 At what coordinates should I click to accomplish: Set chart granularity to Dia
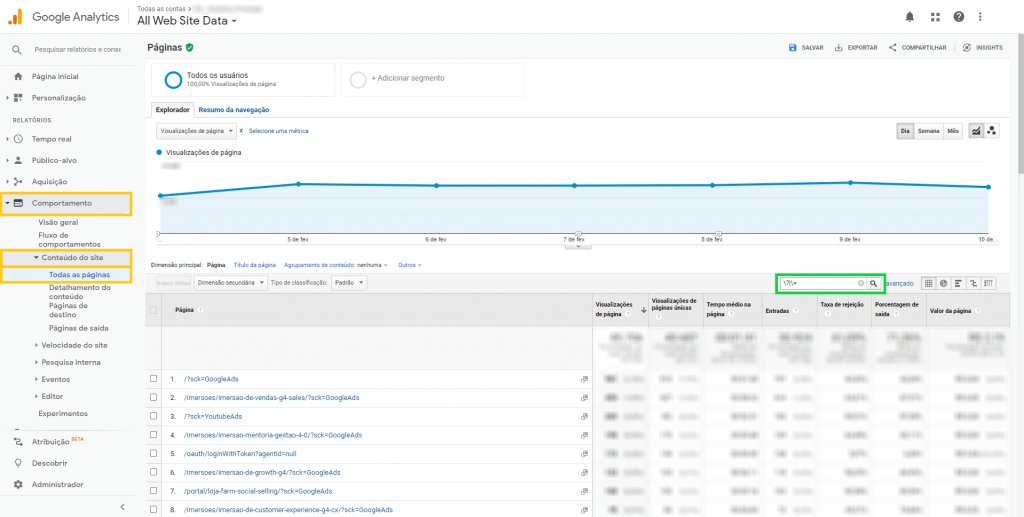pyautogui.click(x=905, y=131)
